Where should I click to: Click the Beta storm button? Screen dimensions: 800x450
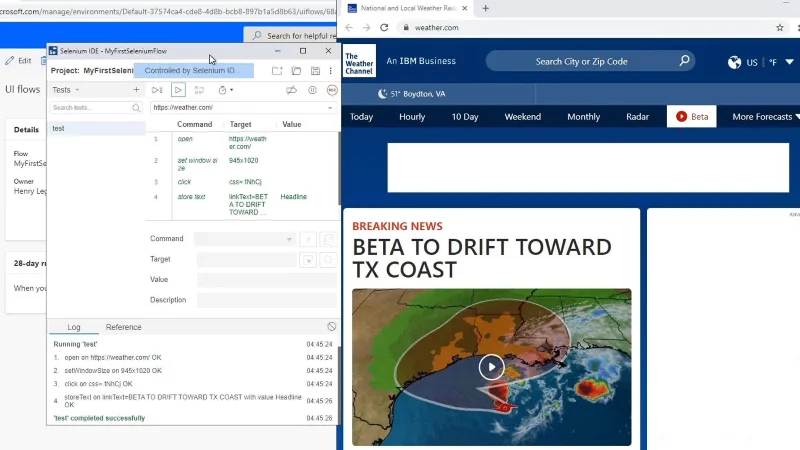(x=691, y=117)
